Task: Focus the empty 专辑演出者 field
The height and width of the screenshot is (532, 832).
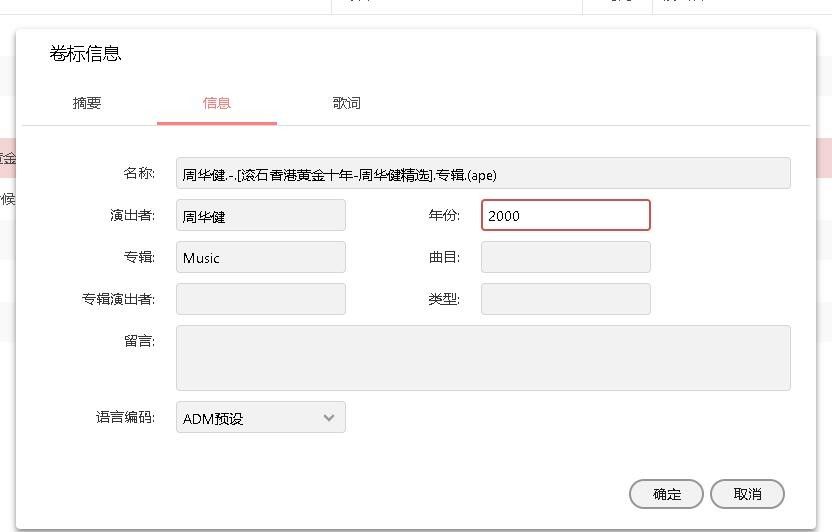Action: click(261, 299)
